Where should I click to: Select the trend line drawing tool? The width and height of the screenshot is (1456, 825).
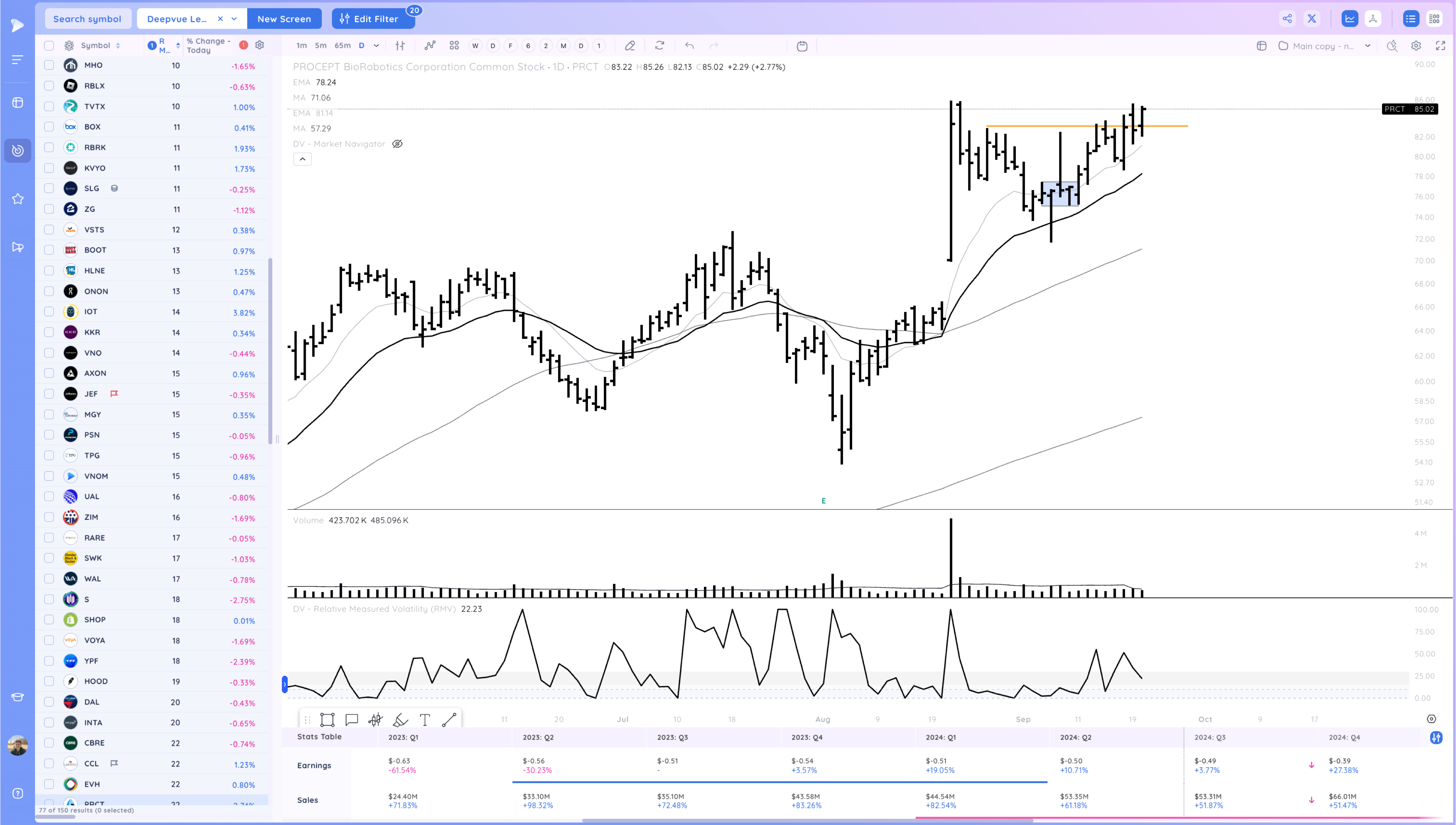(x=449, y=720)
